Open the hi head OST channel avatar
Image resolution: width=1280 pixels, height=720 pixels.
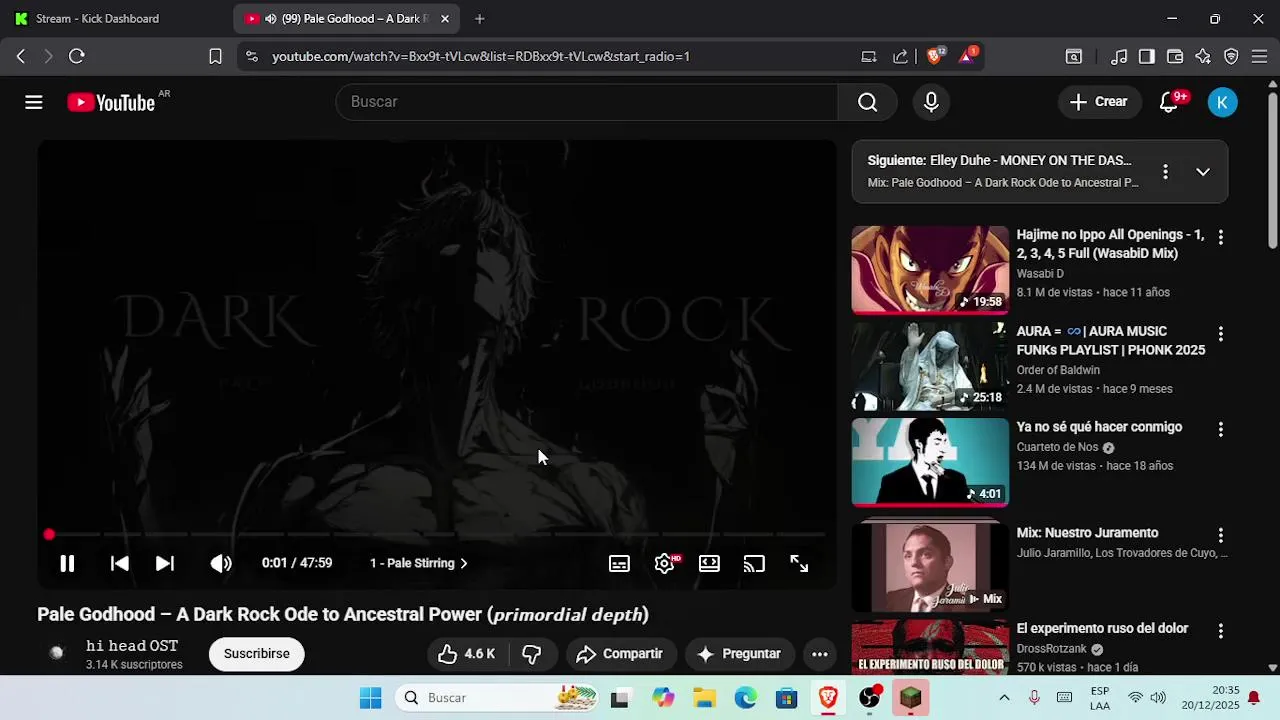pyautogui.click(x=57, y=653)
